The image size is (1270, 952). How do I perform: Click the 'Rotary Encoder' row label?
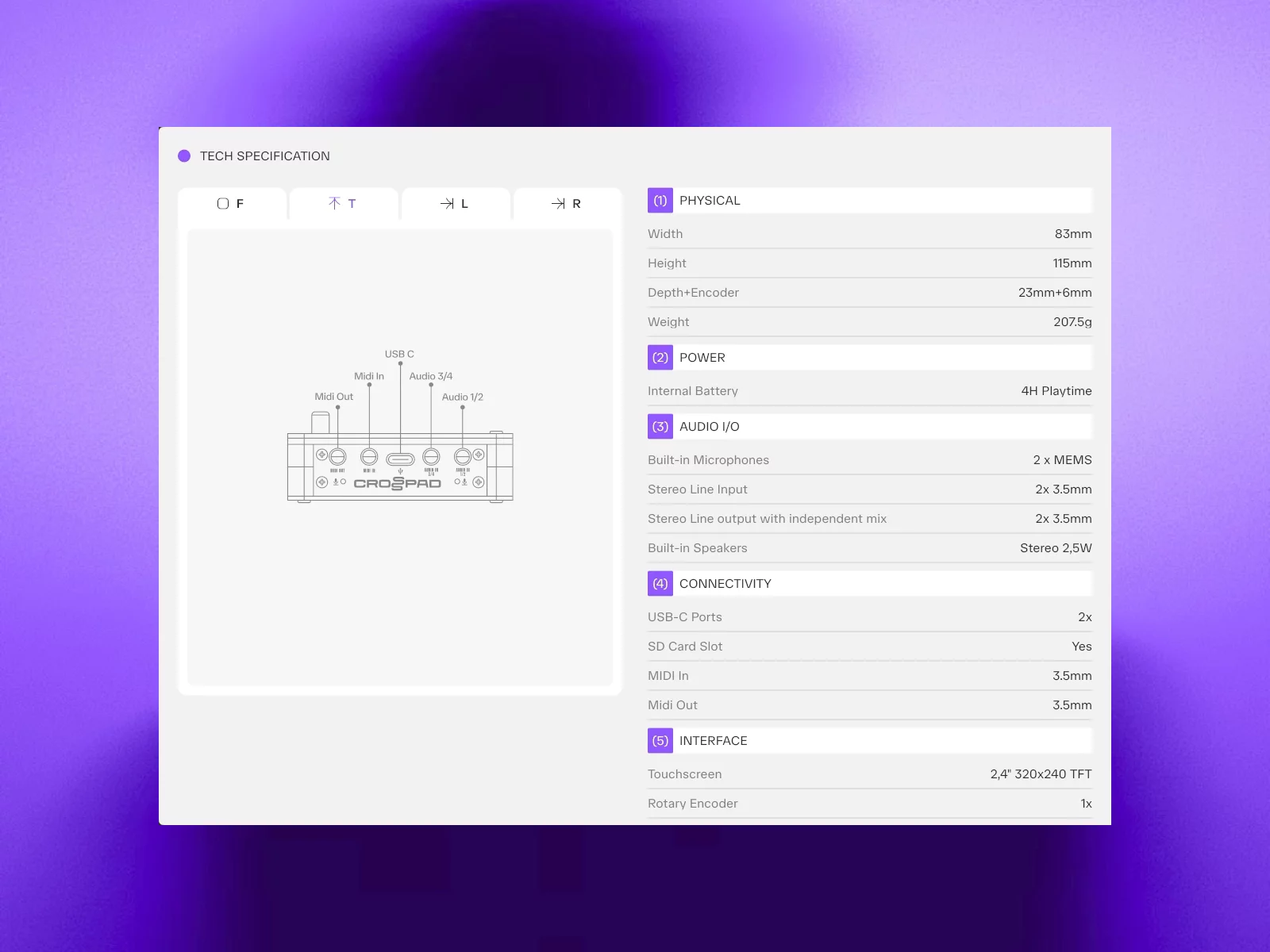point(693,804)
